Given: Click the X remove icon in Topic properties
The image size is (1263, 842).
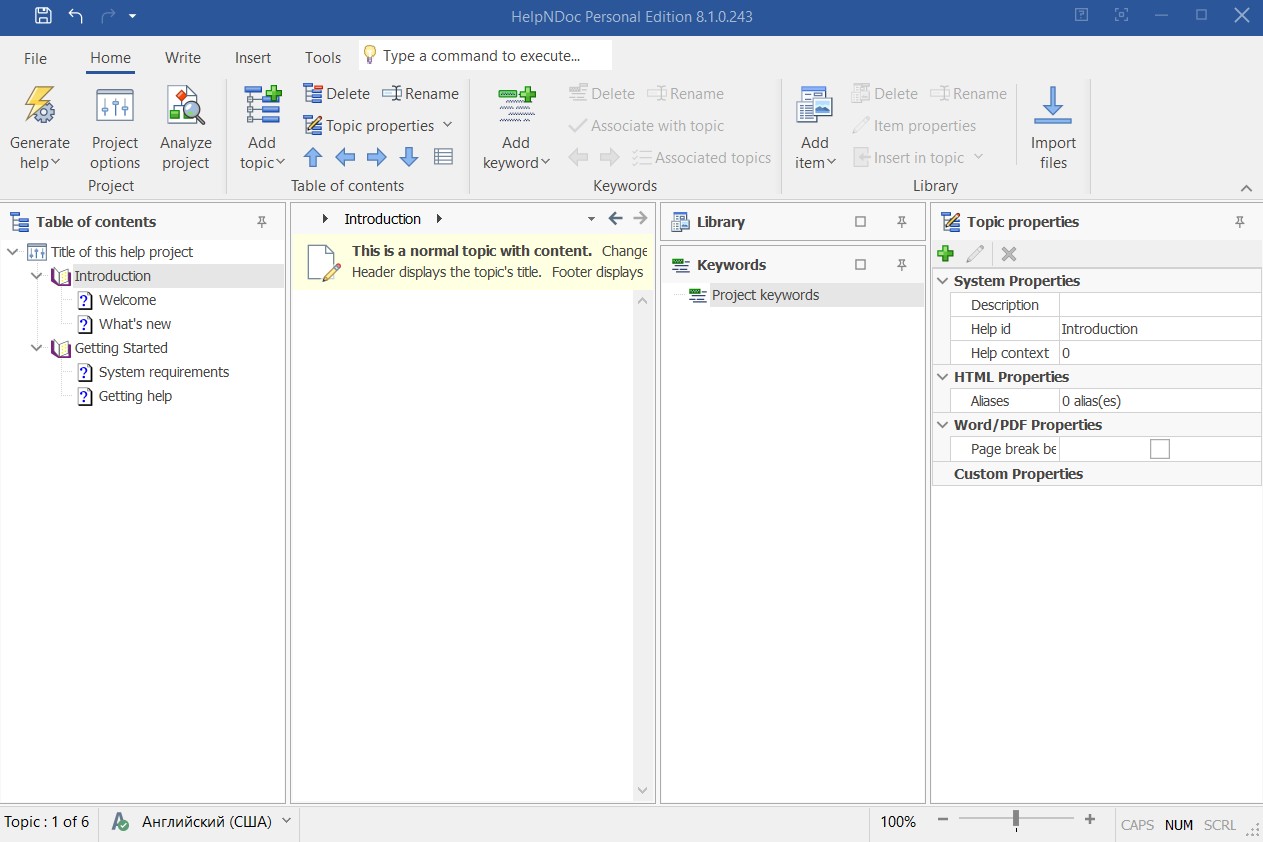Looking at the screenshot, I should pyautogui.click(x=1009, y=254).
